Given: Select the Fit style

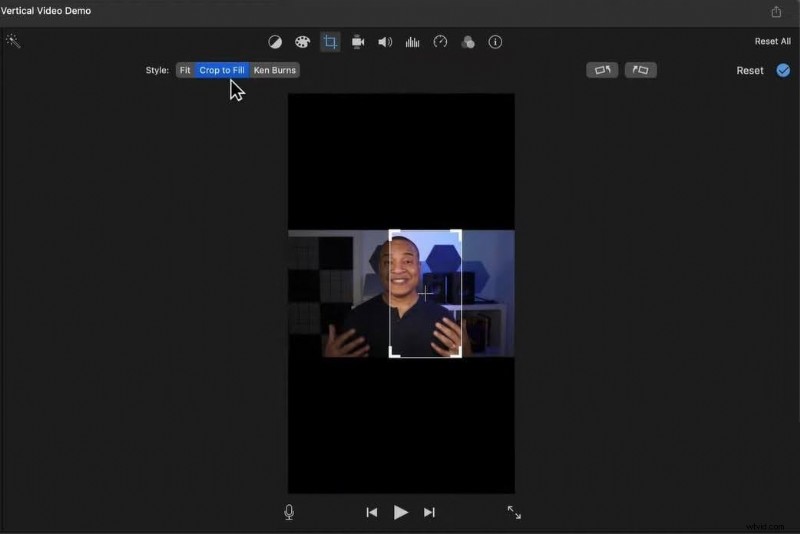Looking at the screenshot, I should (185, 70).
